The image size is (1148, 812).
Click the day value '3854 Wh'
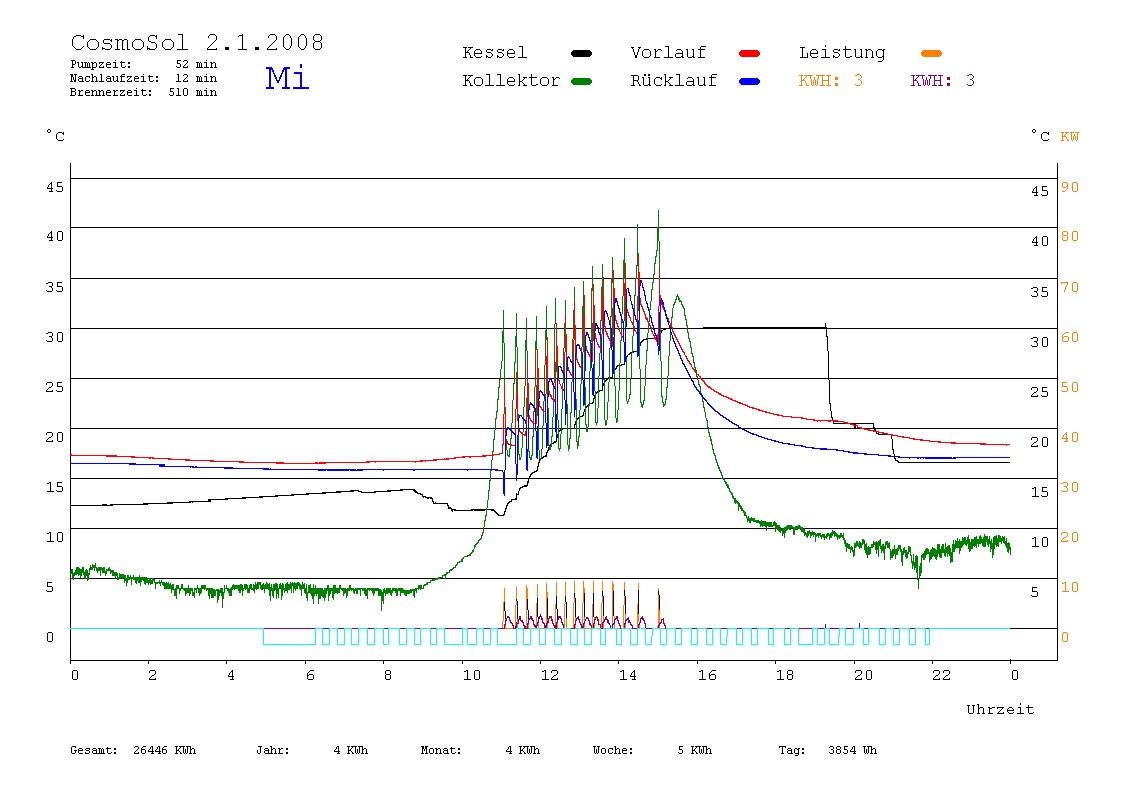pyautogui.click(x=852, y=750)
